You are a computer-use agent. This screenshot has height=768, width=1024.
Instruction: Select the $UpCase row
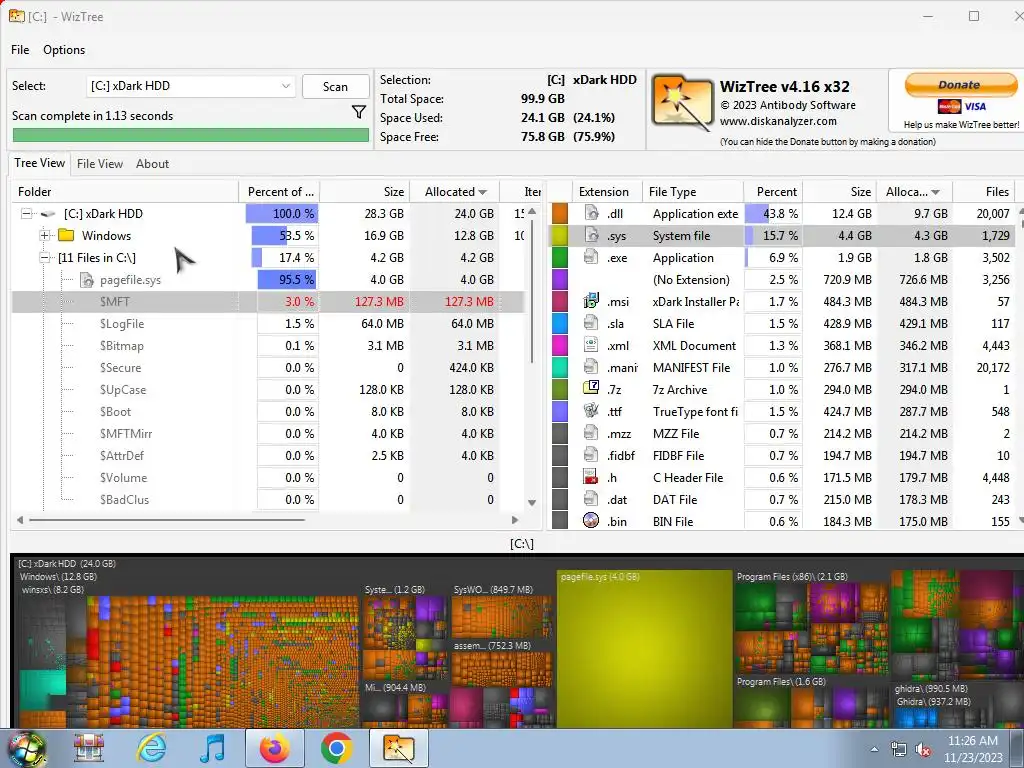(268, 390)
